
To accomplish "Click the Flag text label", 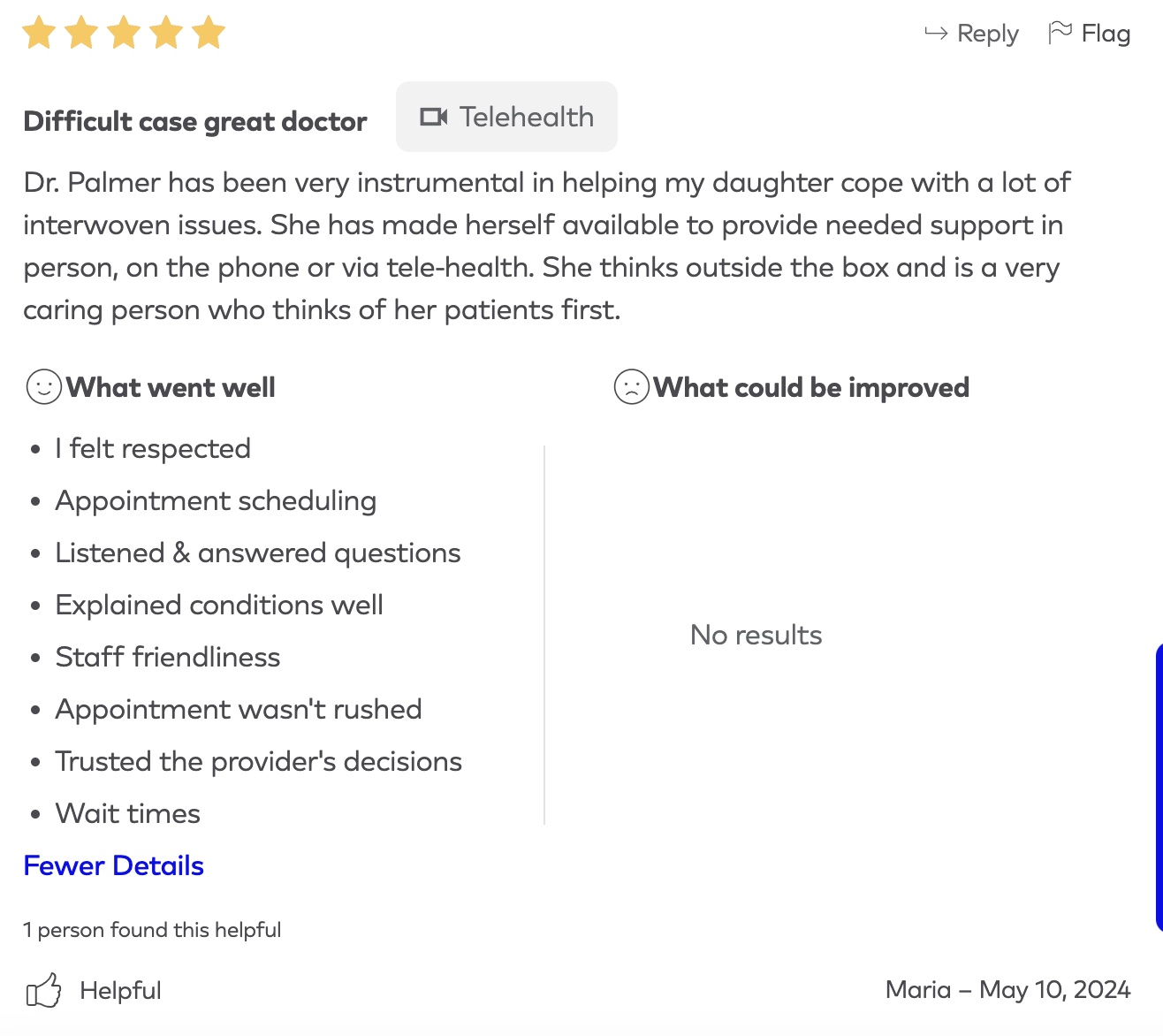I will 1106,34.
